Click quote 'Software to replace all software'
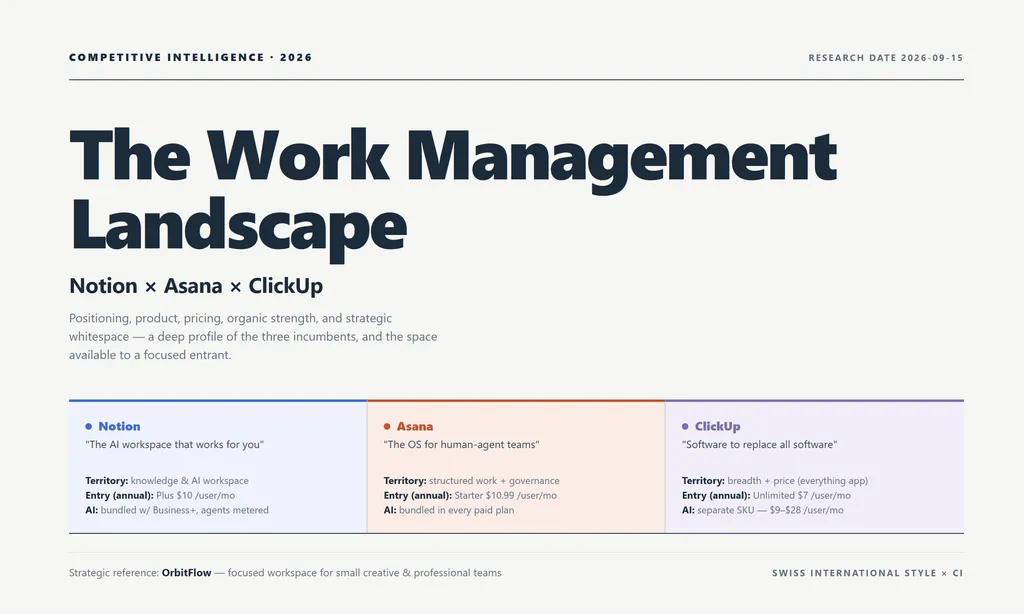The width and height of the screenshot is (1024, 614). 760,445
